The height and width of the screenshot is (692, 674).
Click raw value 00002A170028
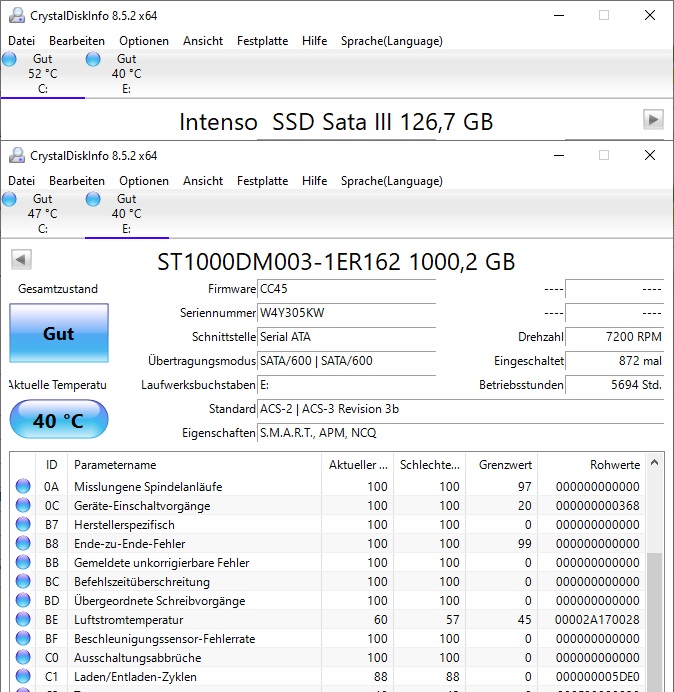click(x=597, y=620)
